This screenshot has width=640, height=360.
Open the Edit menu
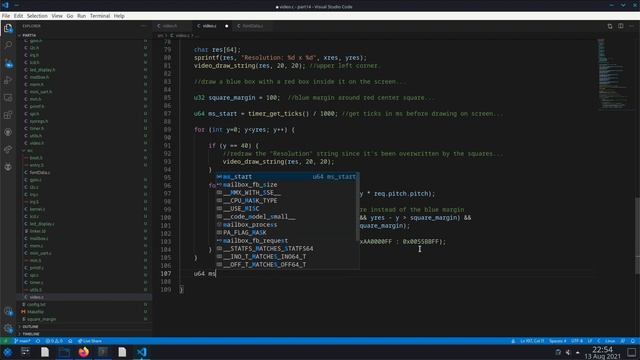18,16
